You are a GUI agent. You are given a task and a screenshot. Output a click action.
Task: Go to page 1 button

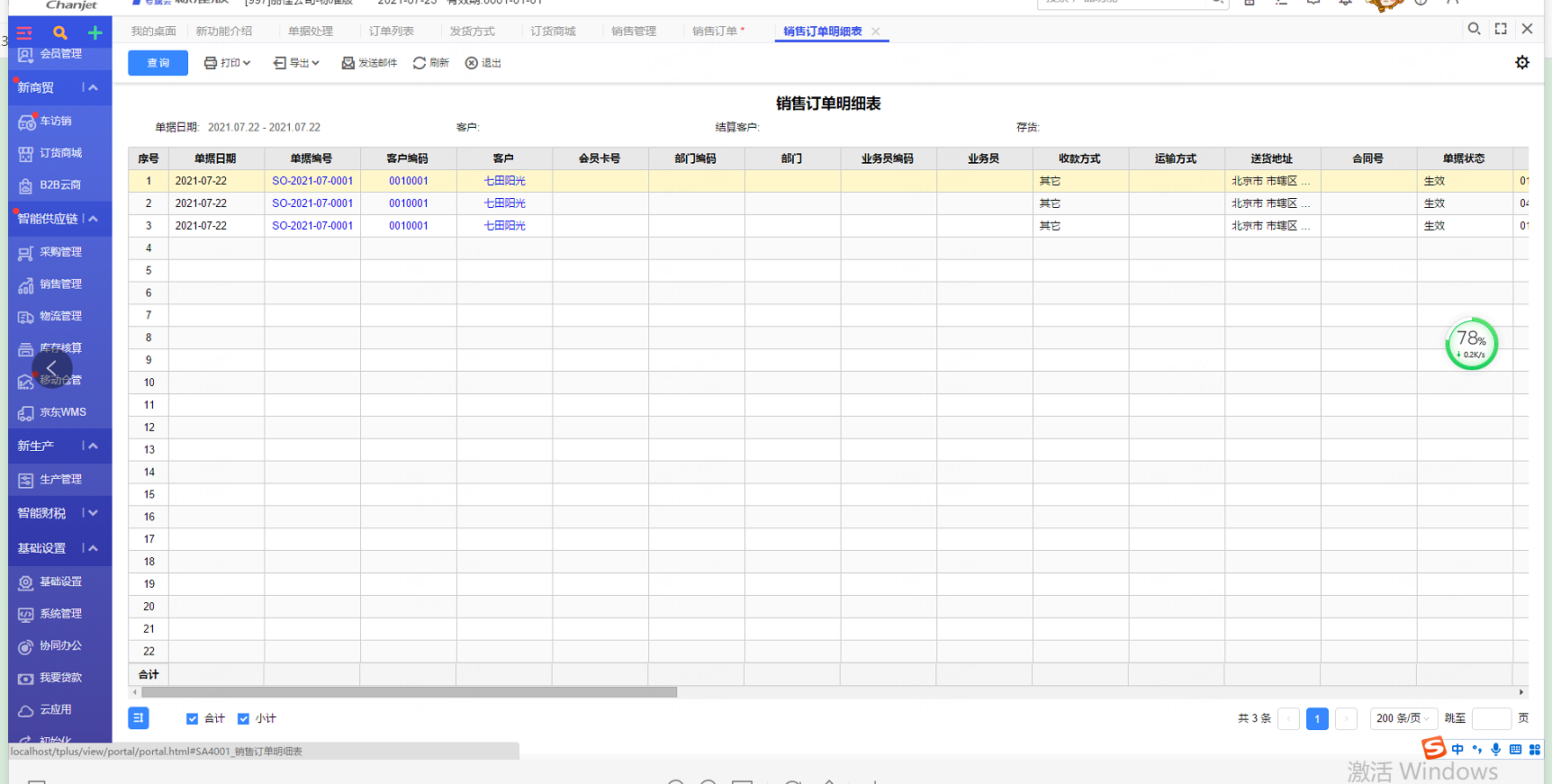[1317, 718]
